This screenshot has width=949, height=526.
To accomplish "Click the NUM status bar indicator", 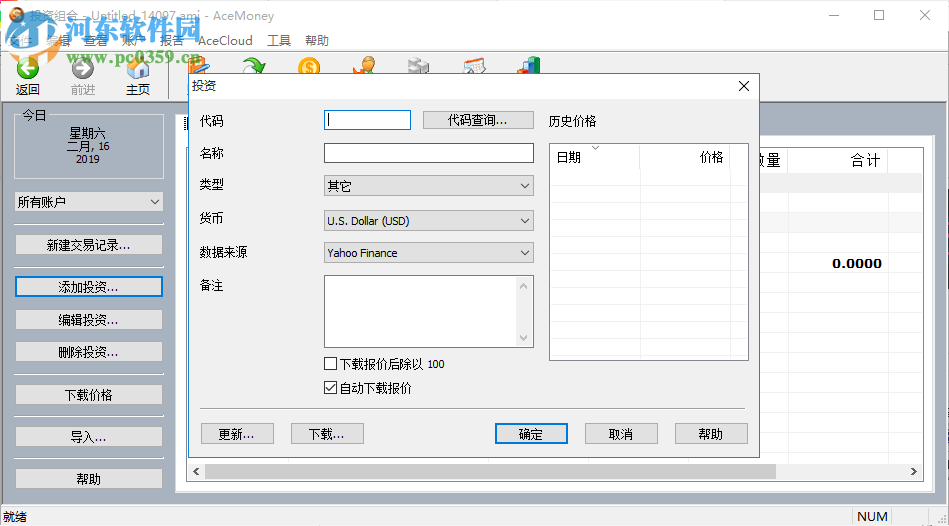I will tap(872, 516).
